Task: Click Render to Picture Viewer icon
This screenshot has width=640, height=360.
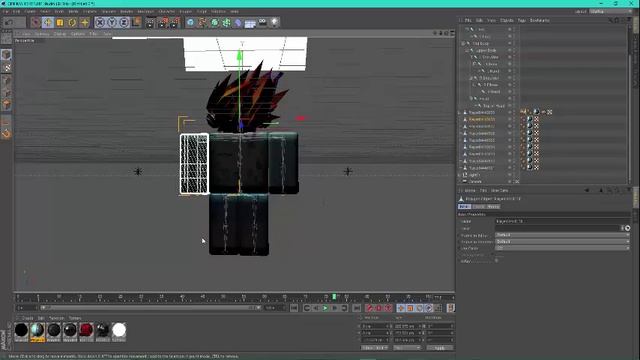Action: tap(163, 22)
